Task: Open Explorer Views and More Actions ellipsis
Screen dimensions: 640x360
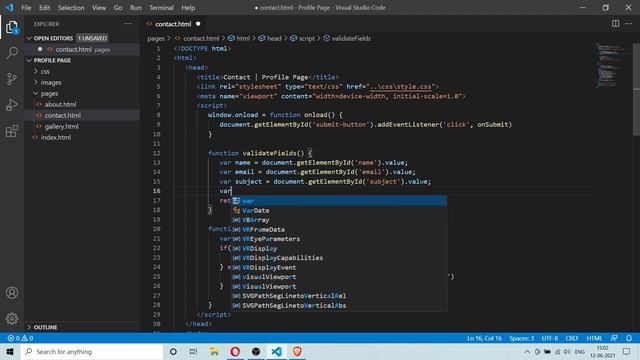Action: (128, 24)
